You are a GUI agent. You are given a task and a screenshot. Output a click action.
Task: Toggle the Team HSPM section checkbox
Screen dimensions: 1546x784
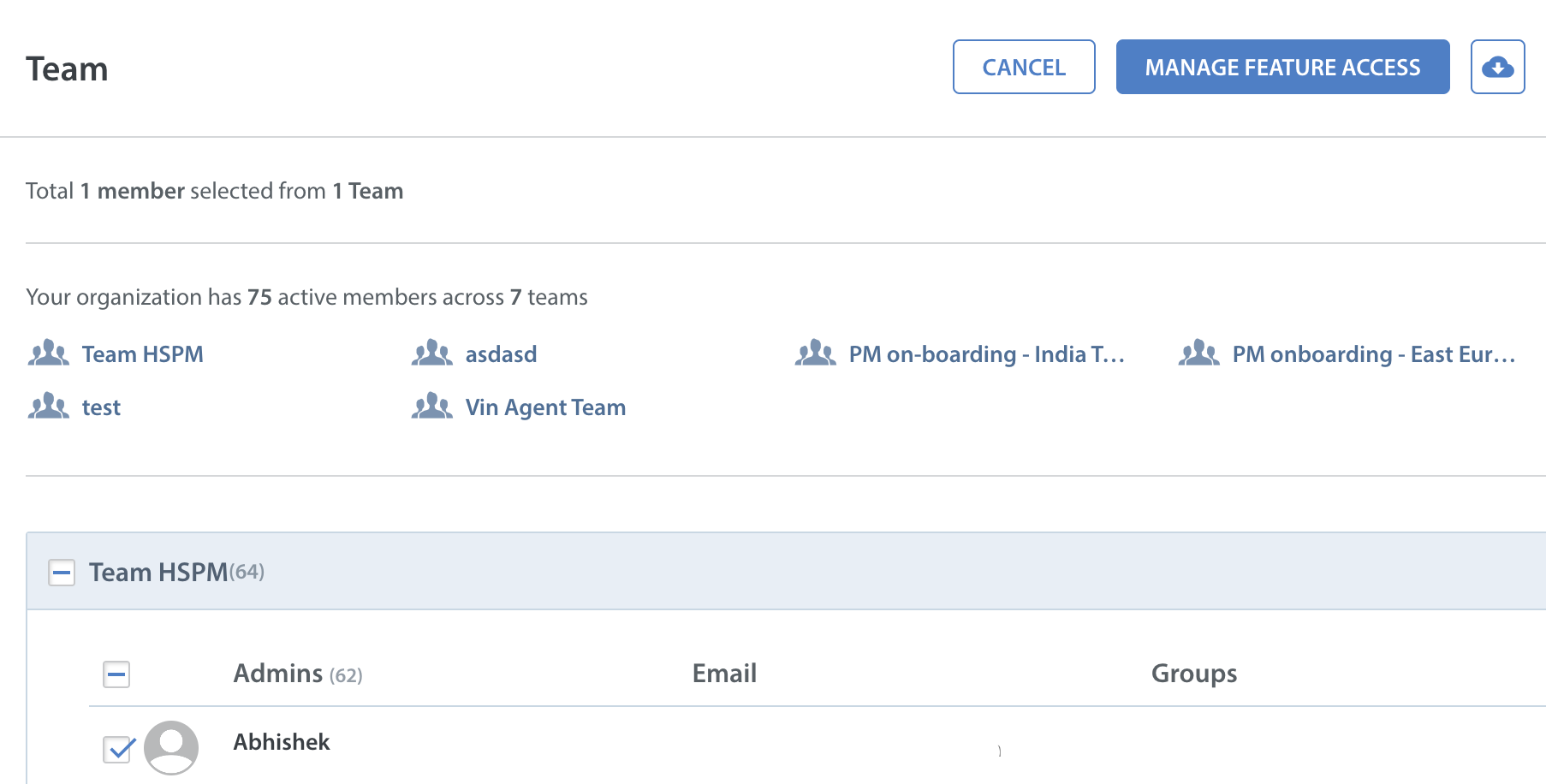click(62, 573)
